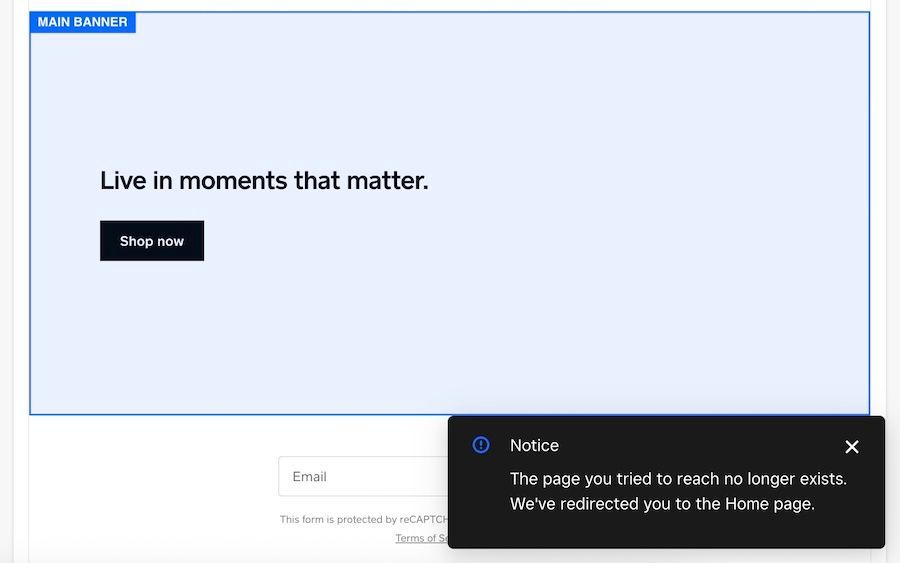Click the Shop now button

pyautogui.click(x=152, y=241)
